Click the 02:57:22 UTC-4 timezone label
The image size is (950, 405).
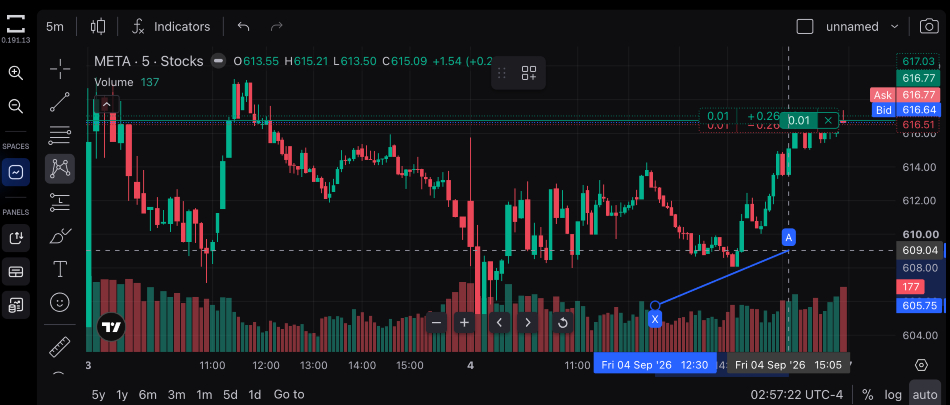pos(797,395)
